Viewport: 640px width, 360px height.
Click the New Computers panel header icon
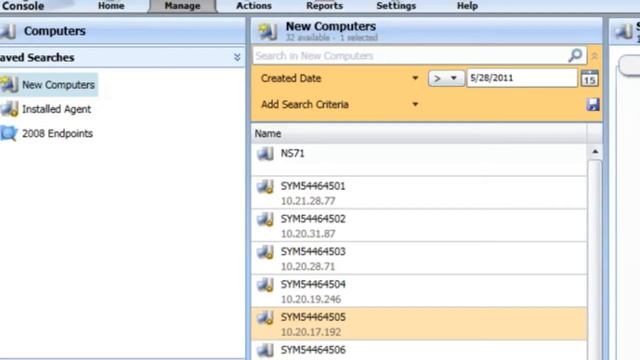pyautogui.click(x=267, y=31)
